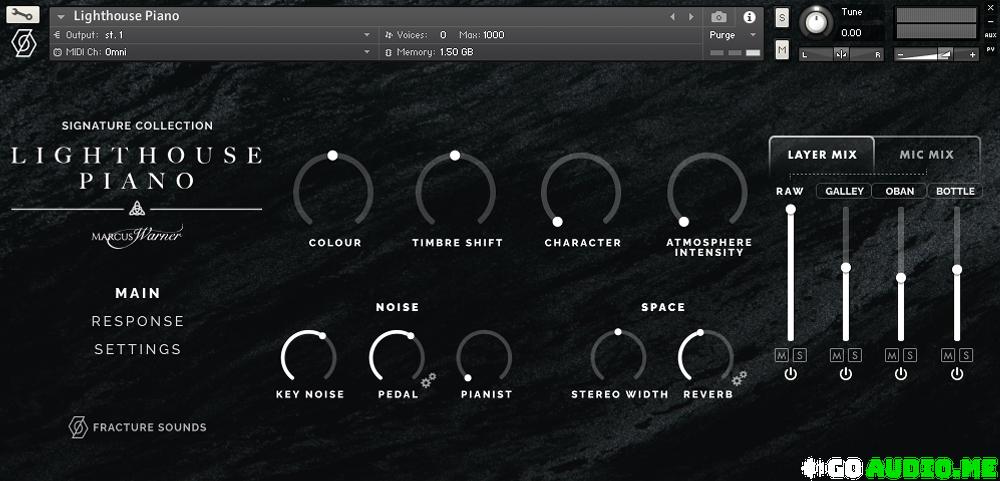
Task: Click the RAW layer volume slider handle
Action: pos(790,209)
